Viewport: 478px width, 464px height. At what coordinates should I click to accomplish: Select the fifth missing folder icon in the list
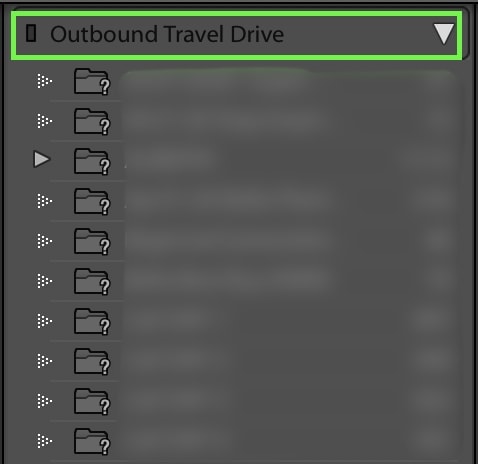coord(92,242)
